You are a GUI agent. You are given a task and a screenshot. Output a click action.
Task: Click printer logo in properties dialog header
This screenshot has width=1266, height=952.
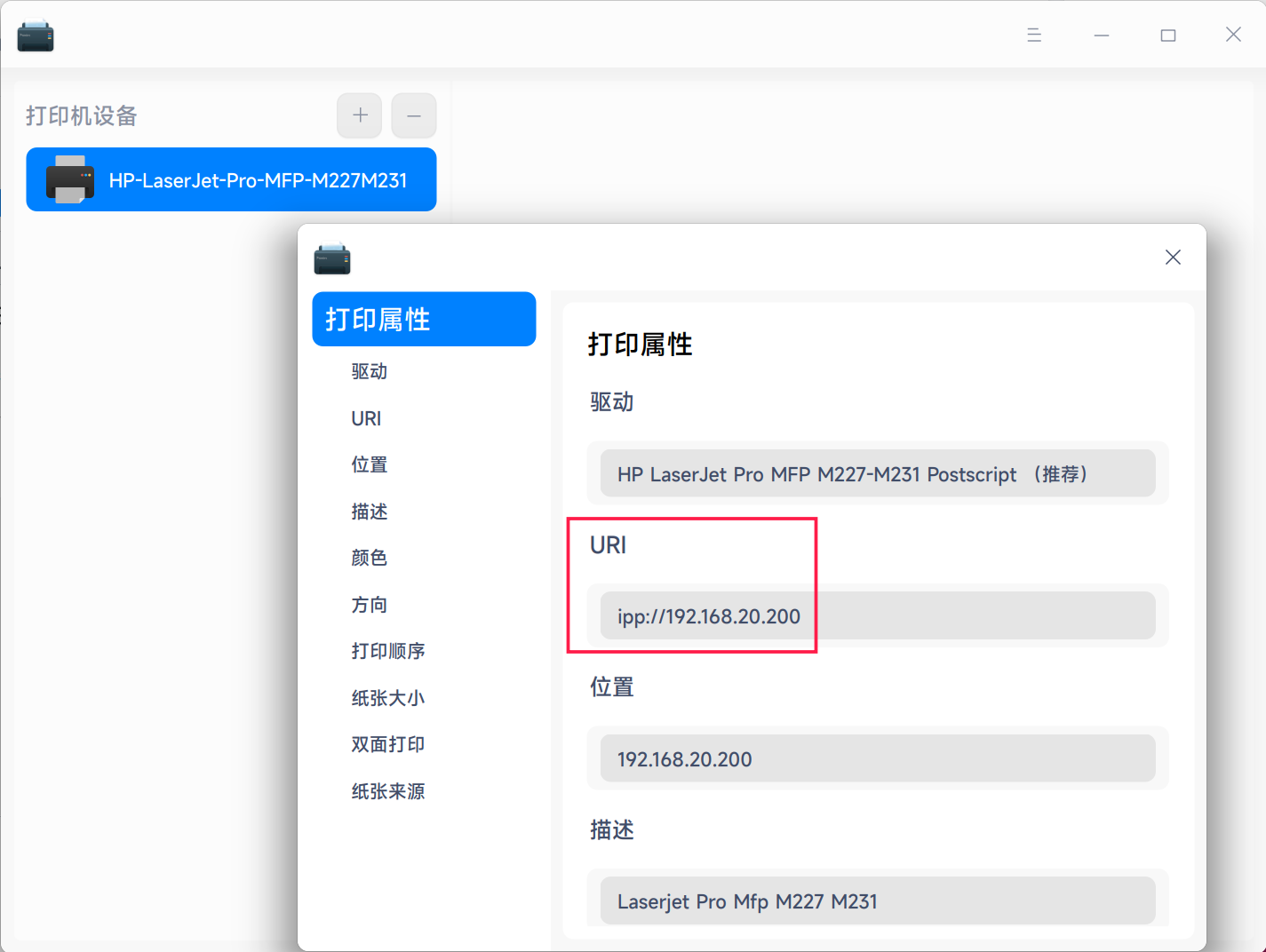[331, 259]
